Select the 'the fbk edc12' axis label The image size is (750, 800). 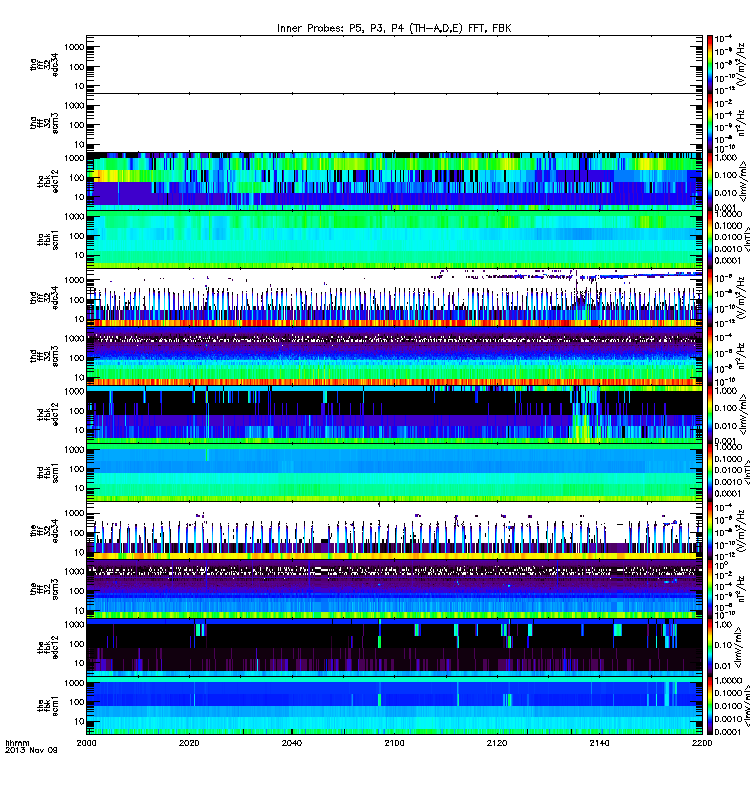[48, 647]
